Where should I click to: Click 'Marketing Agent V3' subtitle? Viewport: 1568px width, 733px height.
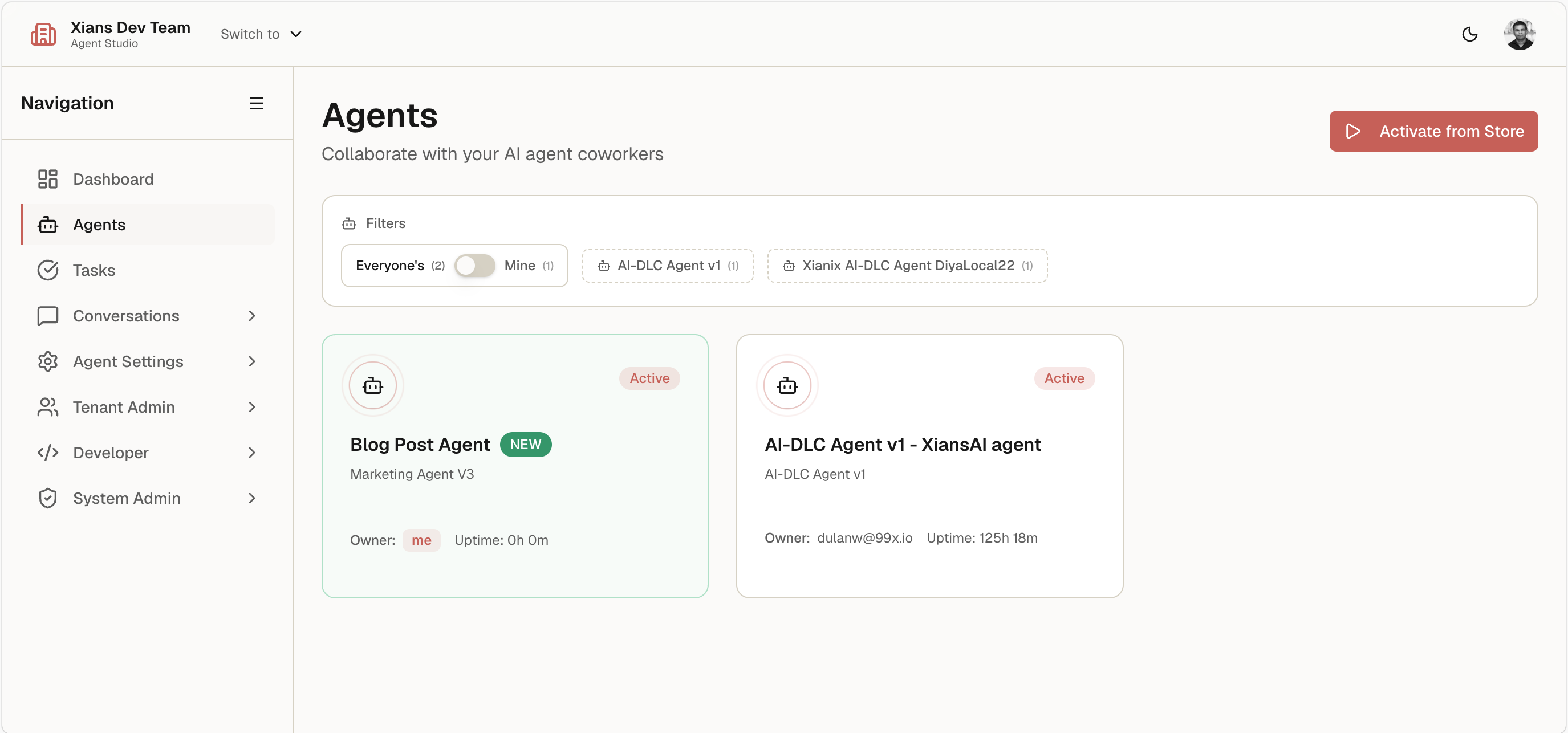click(412, 474)
